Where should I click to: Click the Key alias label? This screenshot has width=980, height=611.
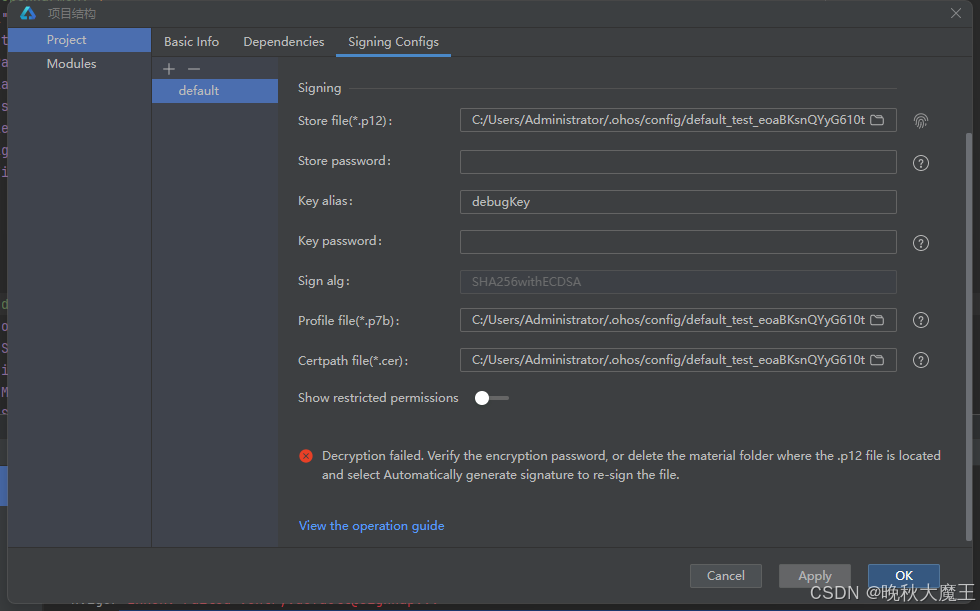click(326, 201)
